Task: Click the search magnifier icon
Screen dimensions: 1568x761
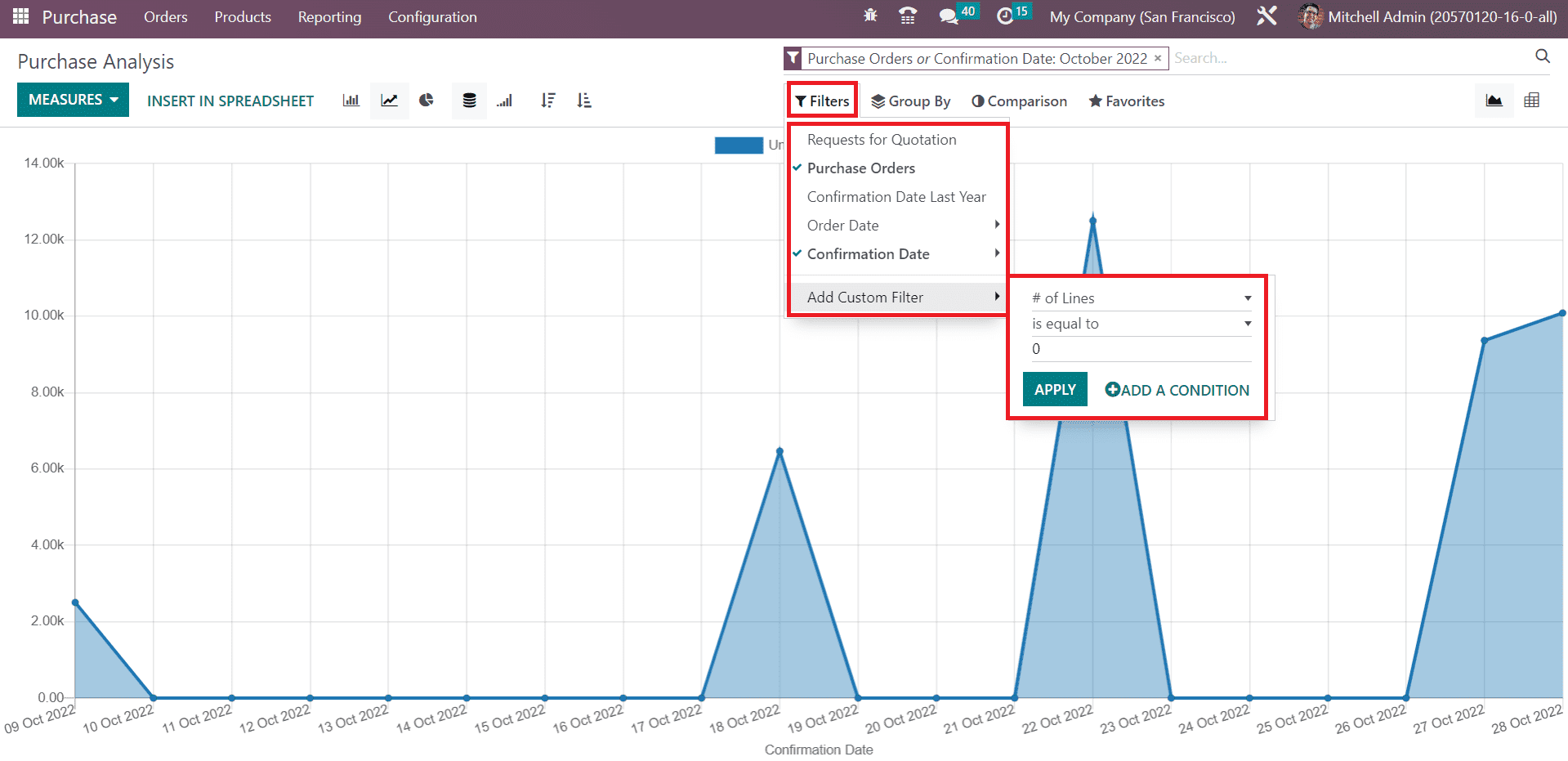Action: 1542,56
